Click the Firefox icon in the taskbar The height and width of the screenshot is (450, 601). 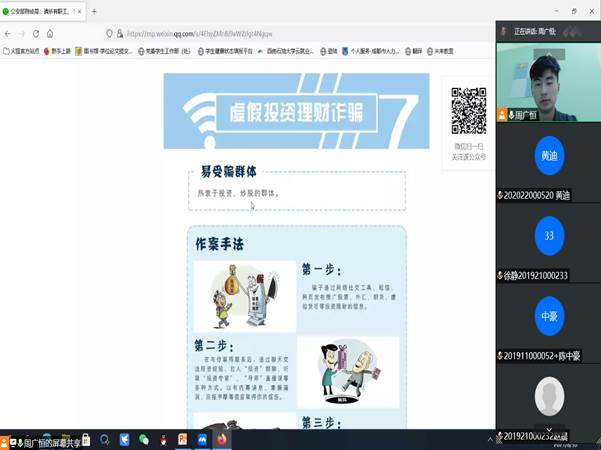point(221,439)
